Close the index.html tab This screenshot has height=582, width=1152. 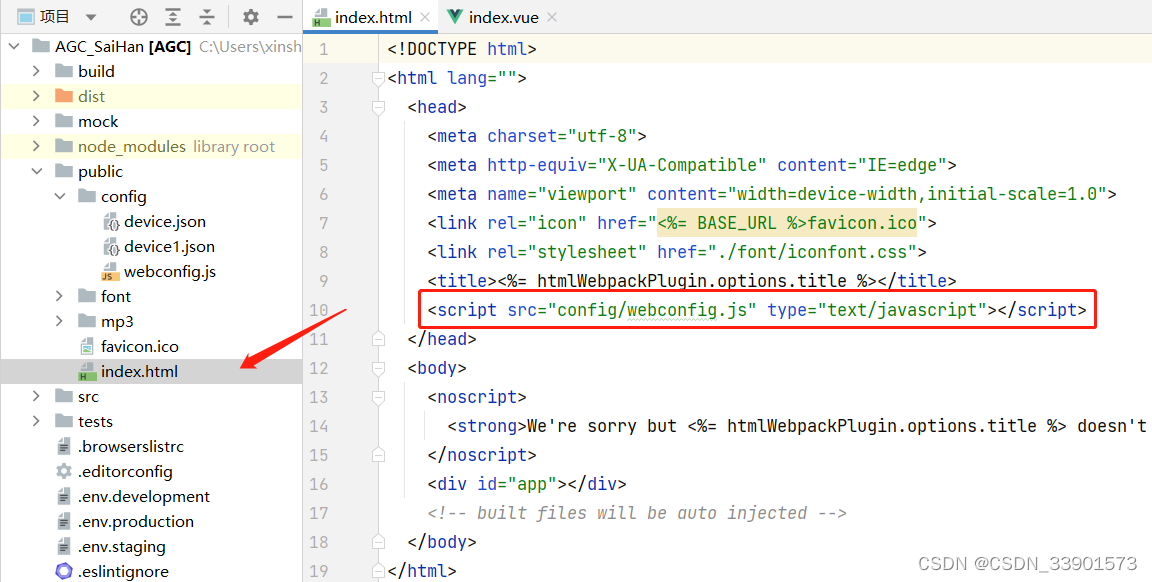click(x=425, y=17)
